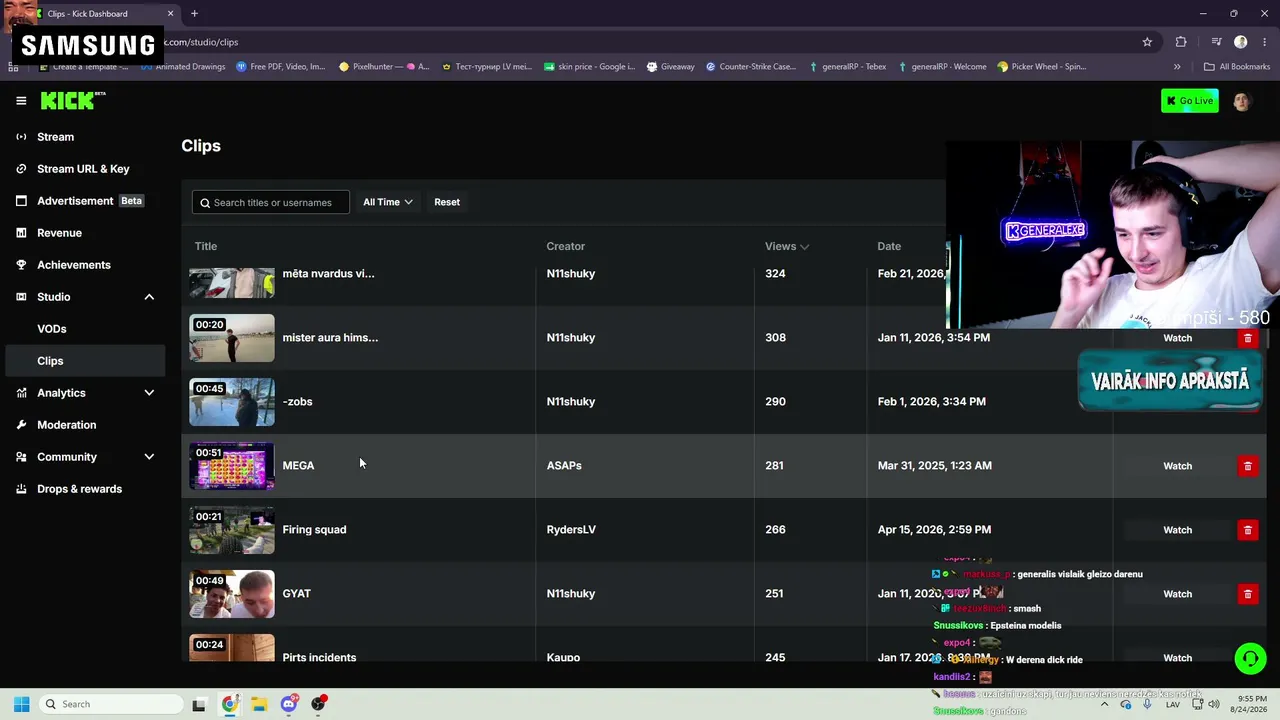Open the Chrome profile avatar
The image size is (1280, 720).
pos(1241,42)
